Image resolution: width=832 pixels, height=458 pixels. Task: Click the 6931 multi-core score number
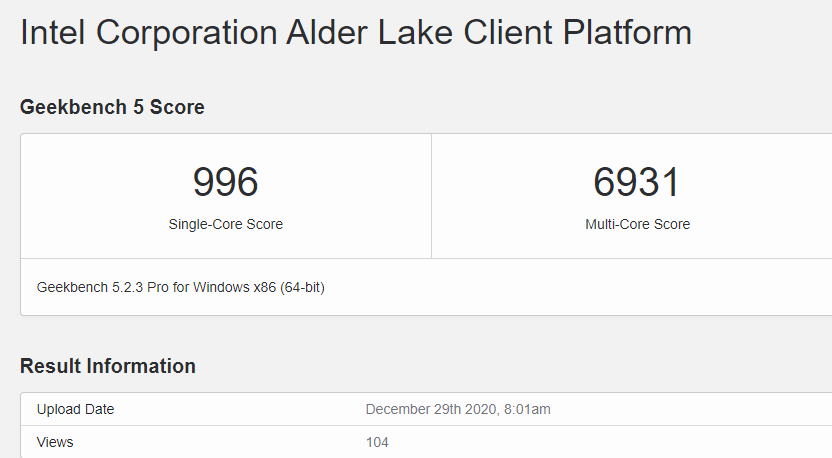pyautogui.click(x=637, y=182)
